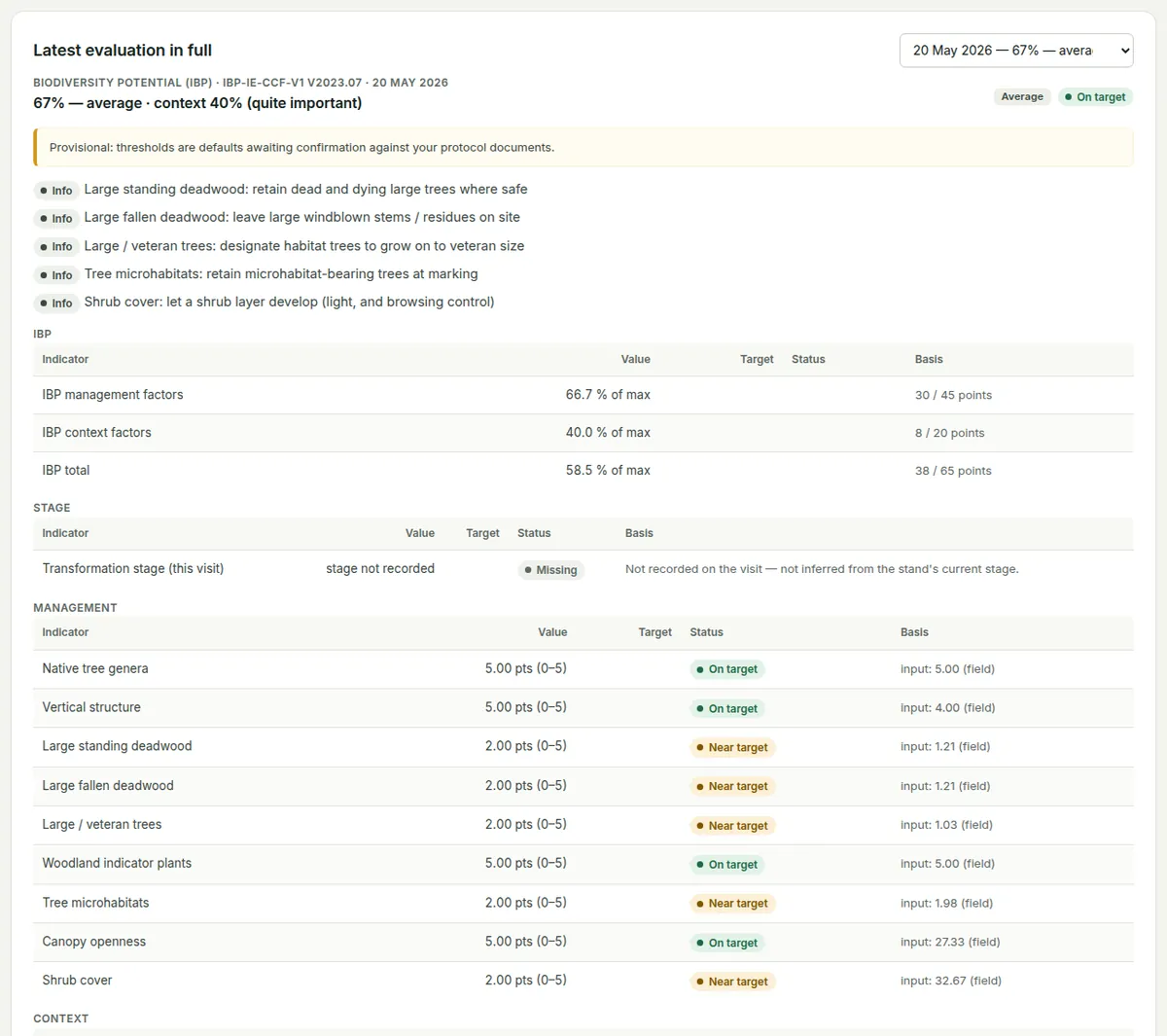Click the Average badge at the header
1167x1036 pixels.
(1022, 97)
